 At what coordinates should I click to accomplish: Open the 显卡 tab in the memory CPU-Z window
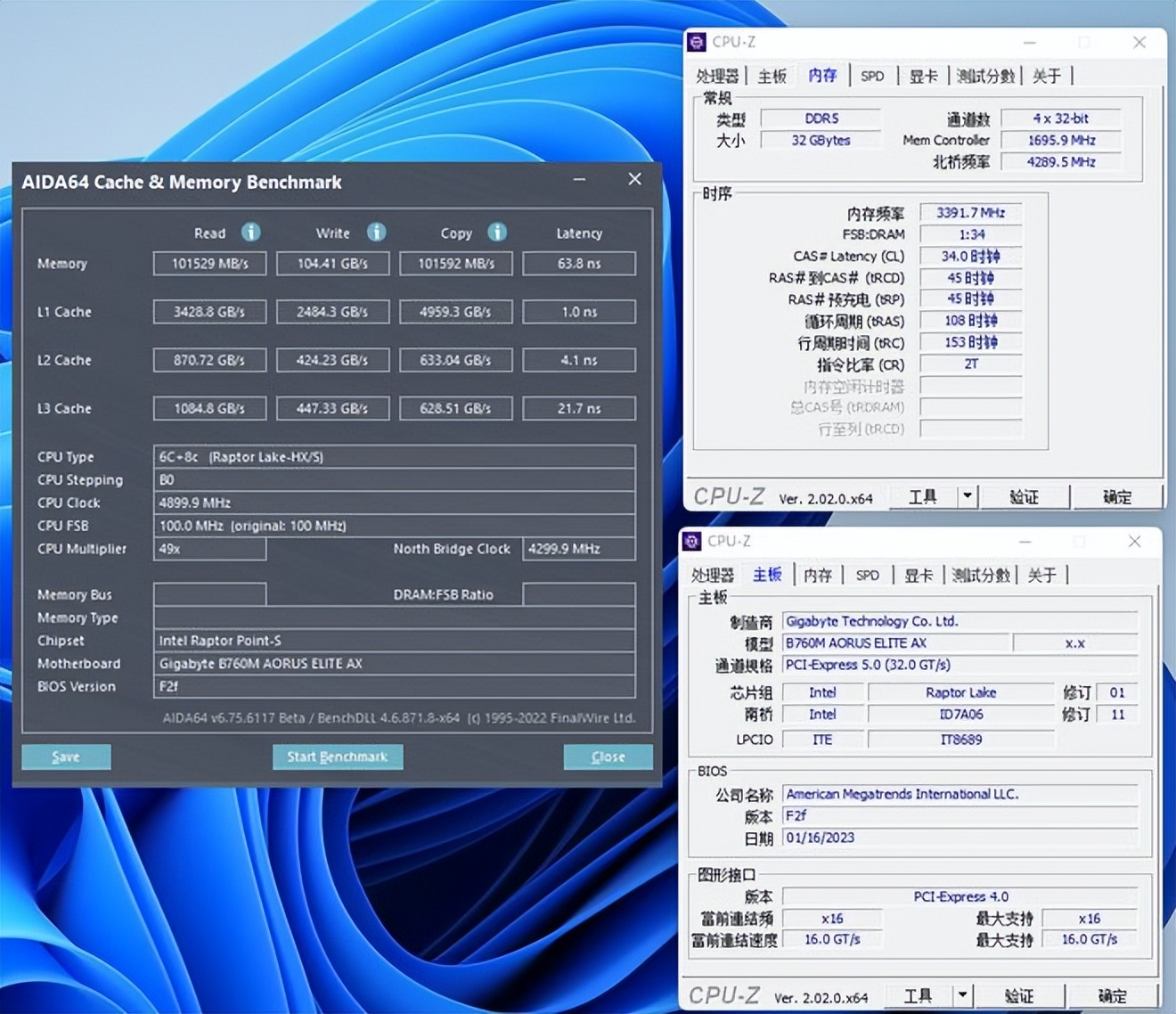click(x=922, y=76)
